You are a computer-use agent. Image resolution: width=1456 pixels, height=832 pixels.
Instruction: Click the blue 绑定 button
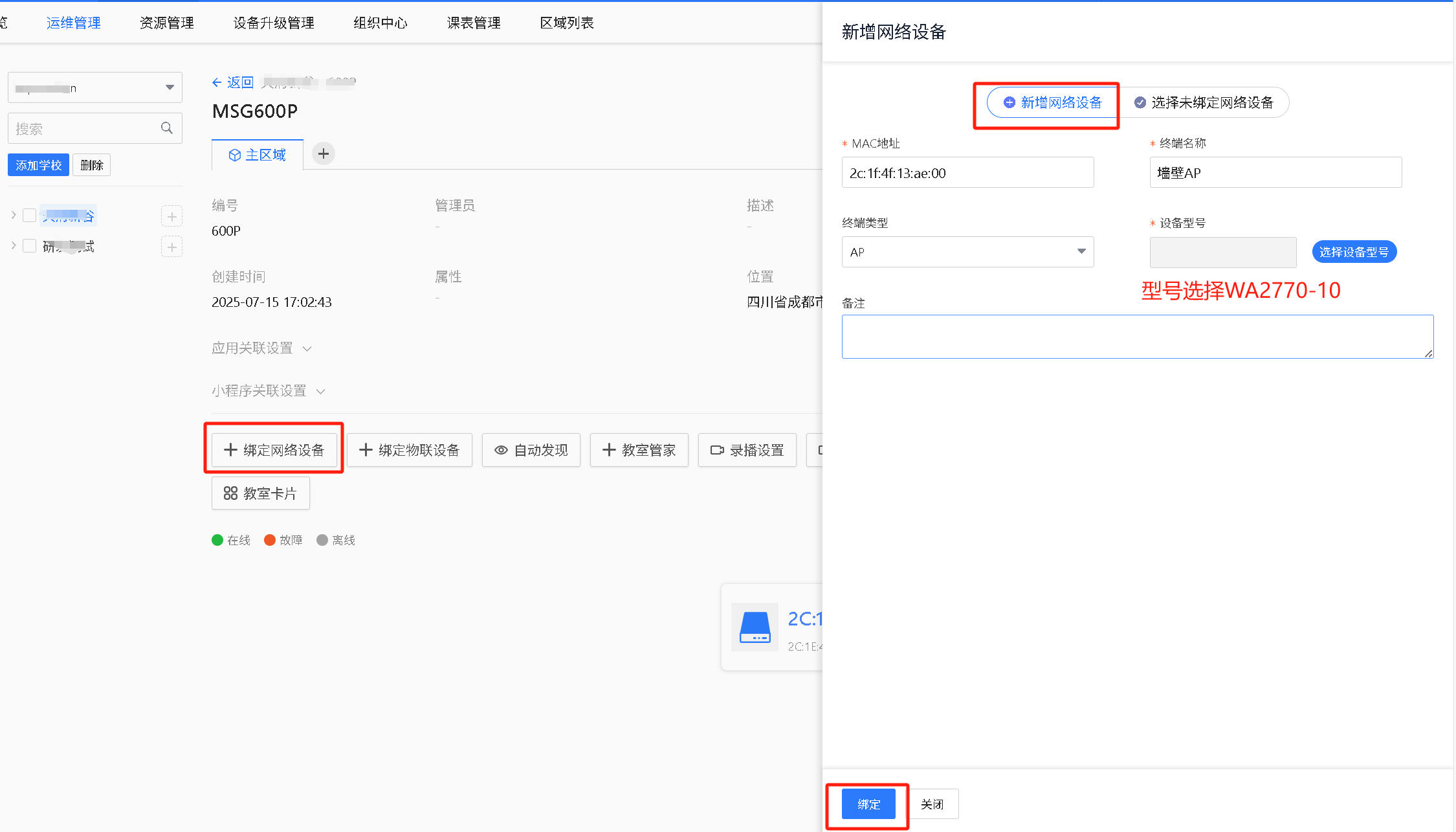868,804
